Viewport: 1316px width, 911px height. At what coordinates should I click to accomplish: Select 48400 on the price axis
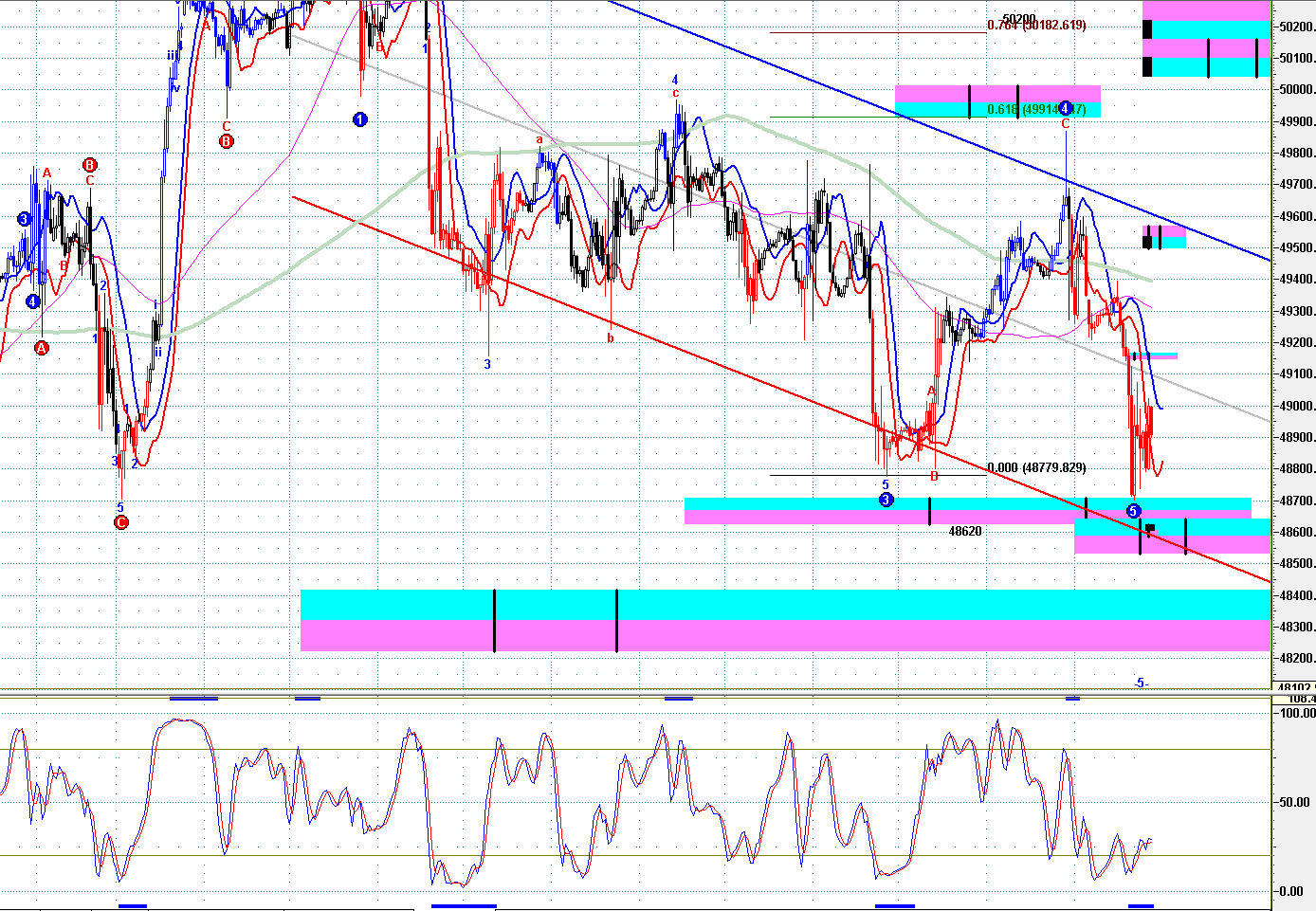tap(1295, 595)
